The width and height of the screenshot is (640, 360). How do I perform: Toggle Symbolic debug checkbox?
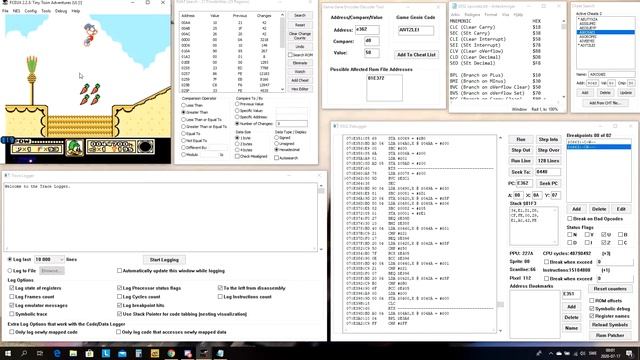point(591,309)
